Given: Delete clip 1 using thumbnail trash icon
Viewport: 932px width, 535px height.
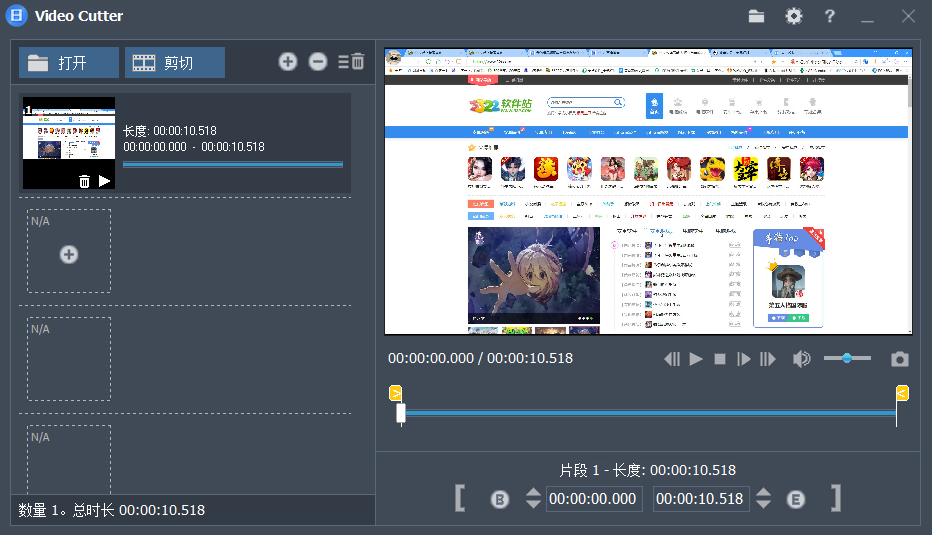Looking at the screenshot, I should pyautogui.click(x=84, y=181).
